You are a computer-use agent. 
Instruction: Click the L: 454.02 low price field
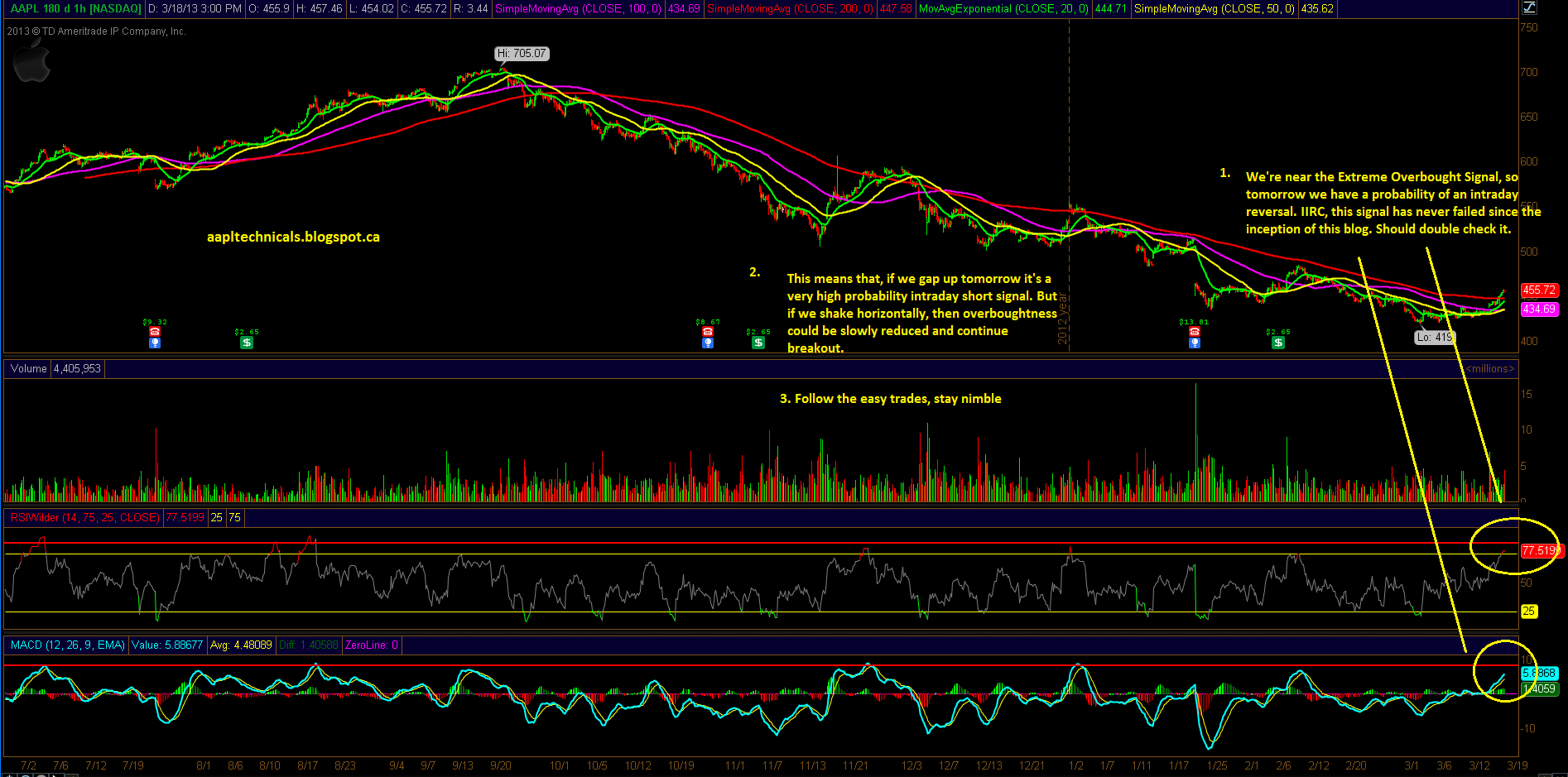(371, 8)
